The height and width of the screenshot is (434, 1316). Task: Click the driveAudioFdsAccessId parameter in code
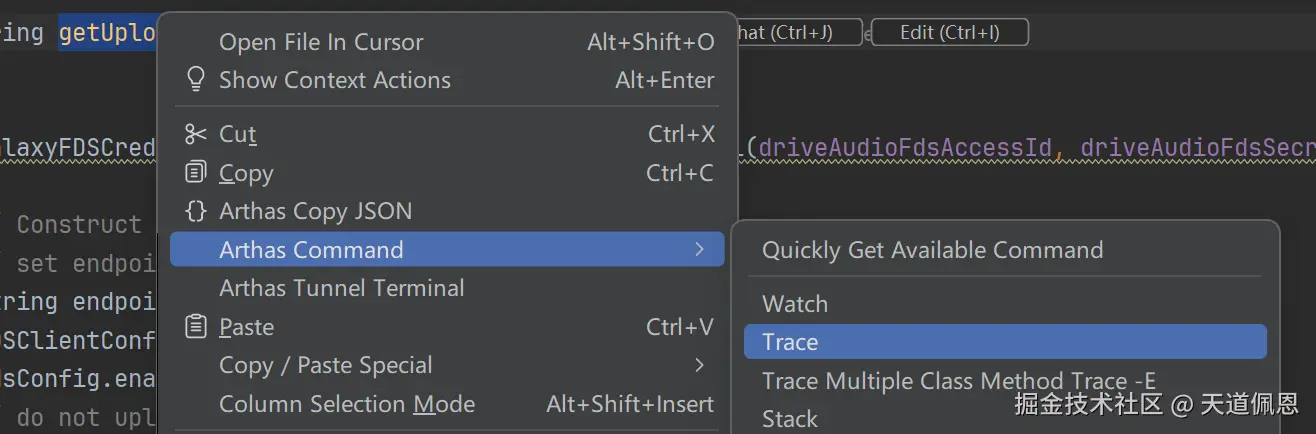(905, 148)
